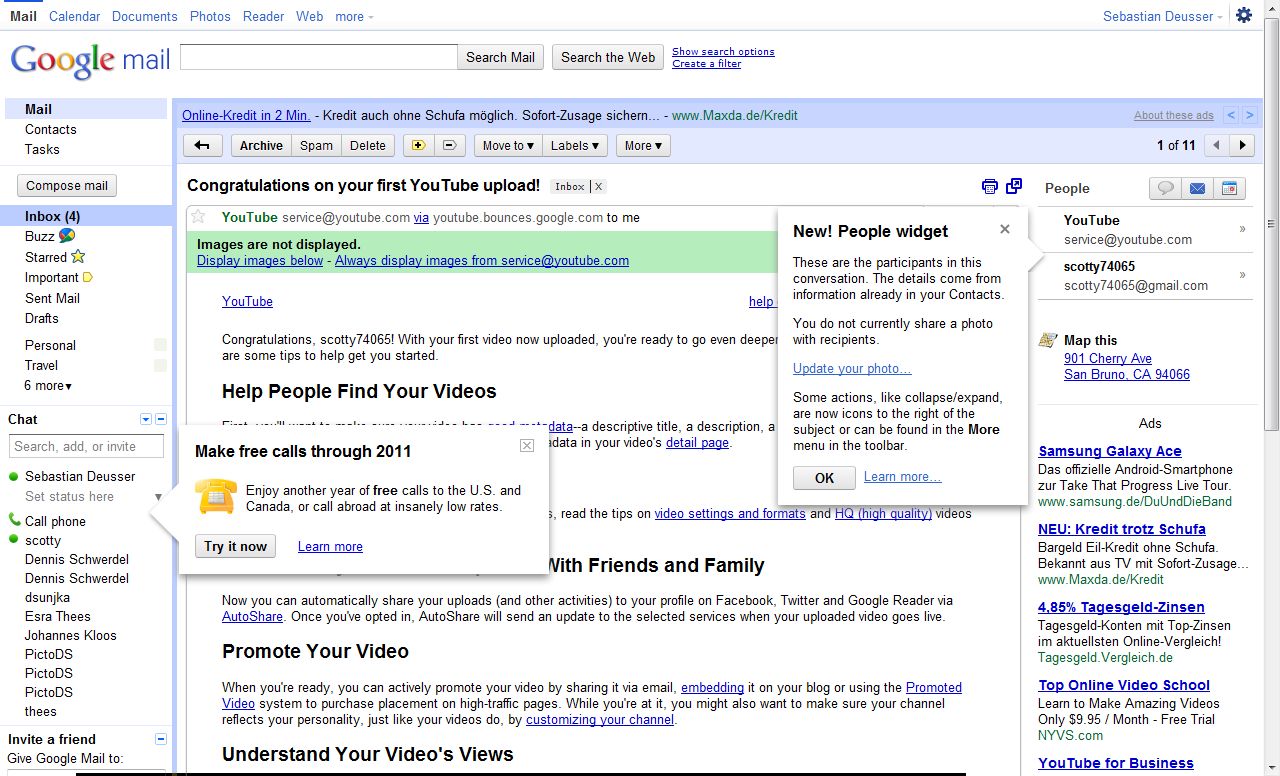Collapse the Chat section minus icon
The width and height of the screenshot is (1280, 776).
point(162,419)
